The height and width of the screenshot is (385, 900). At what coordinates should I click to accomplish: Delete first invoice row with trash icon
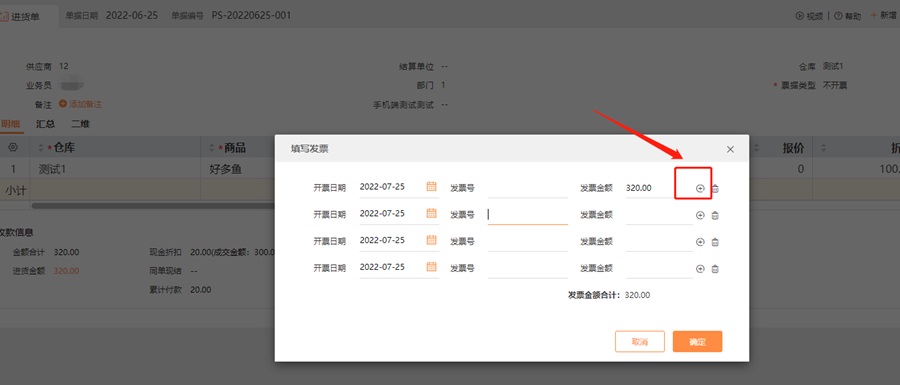[715, 188]
